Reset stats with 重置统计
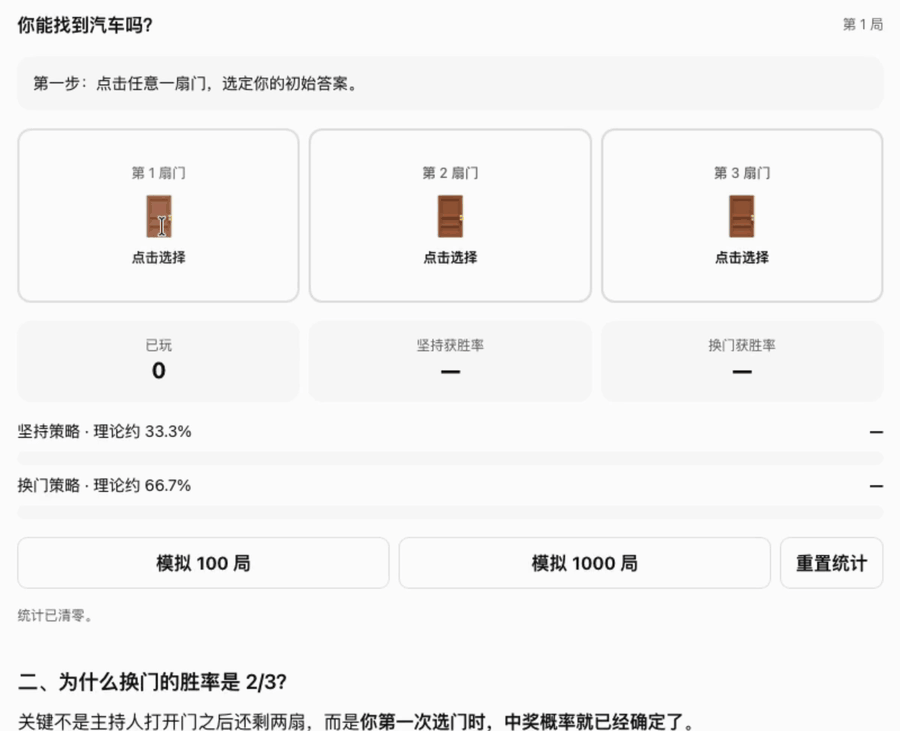This screenshot has height=731, width=900. [831, 563]
